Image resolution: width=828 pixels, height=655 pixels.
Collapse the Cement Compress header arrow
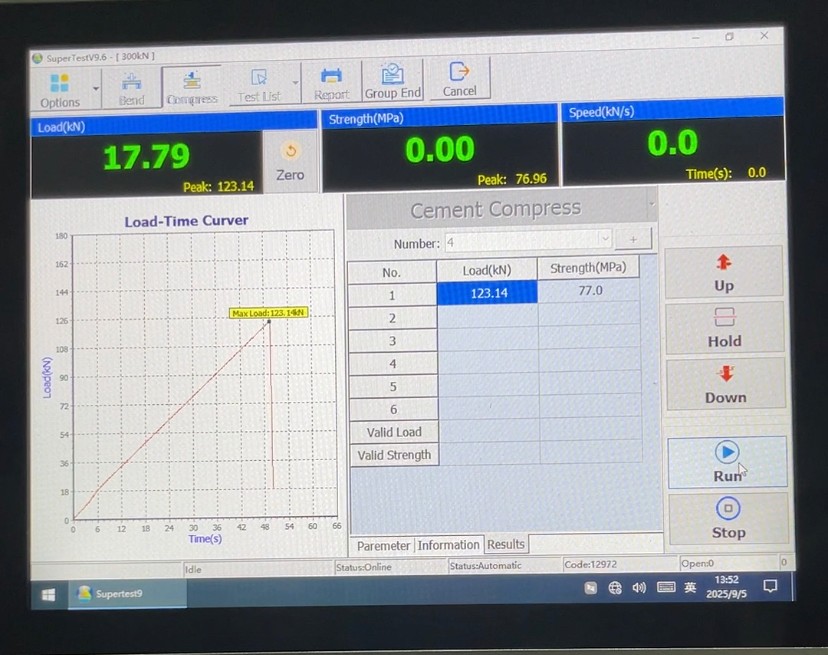[652, 204]
